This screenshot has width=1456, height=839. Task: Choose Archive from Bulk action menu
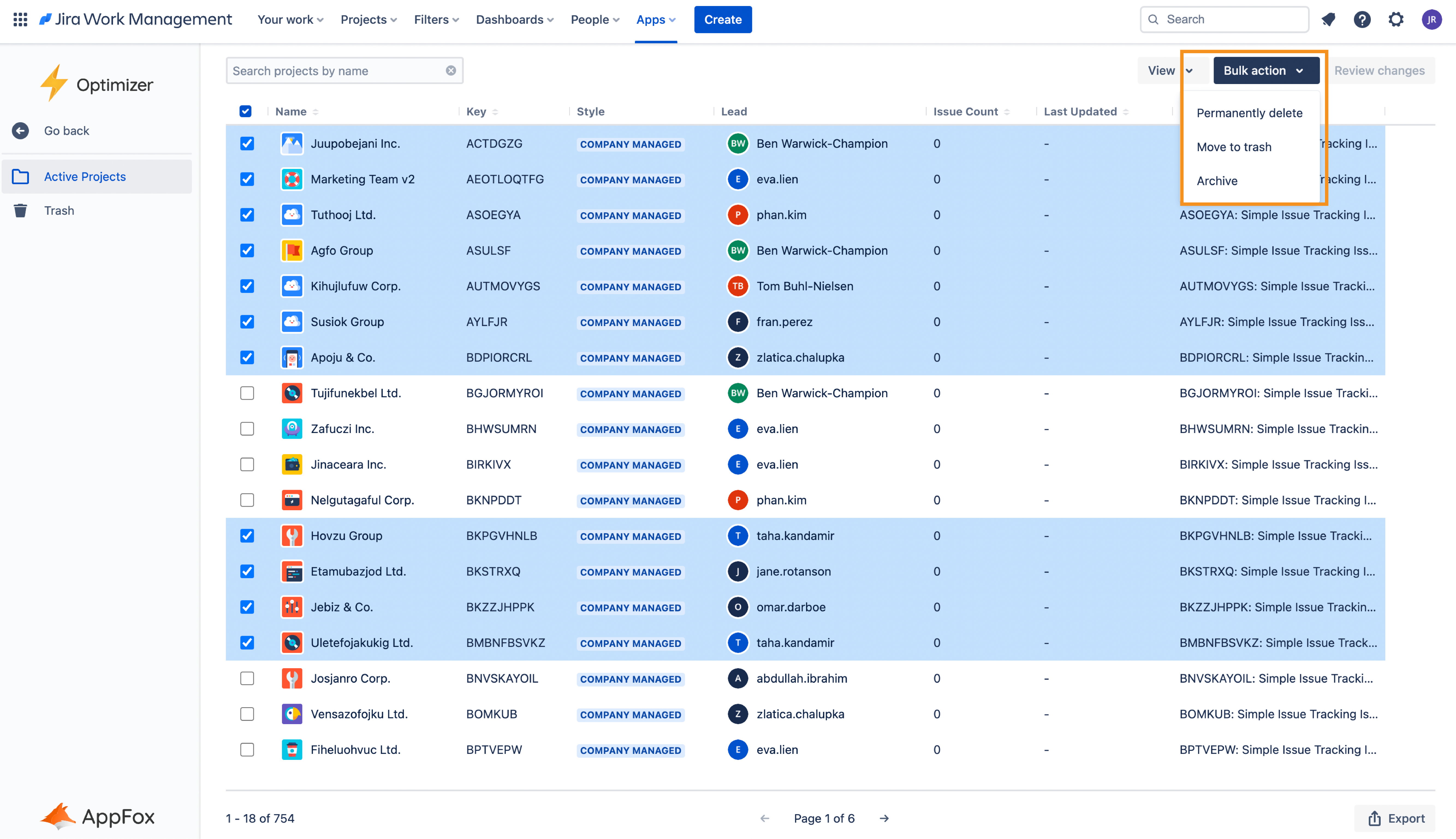(x=1217, y=181)
